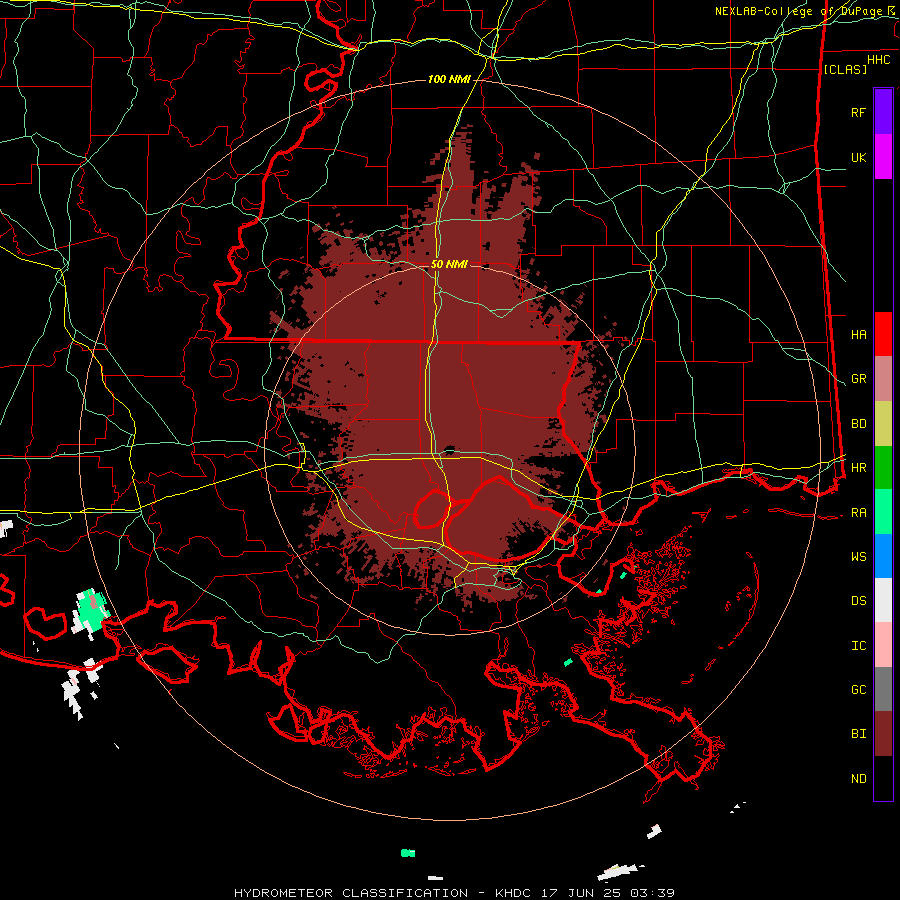Click the GC gray legend swatch
Image resolution: width=900 pixels, height=900 pixels.
click(883, 689)
